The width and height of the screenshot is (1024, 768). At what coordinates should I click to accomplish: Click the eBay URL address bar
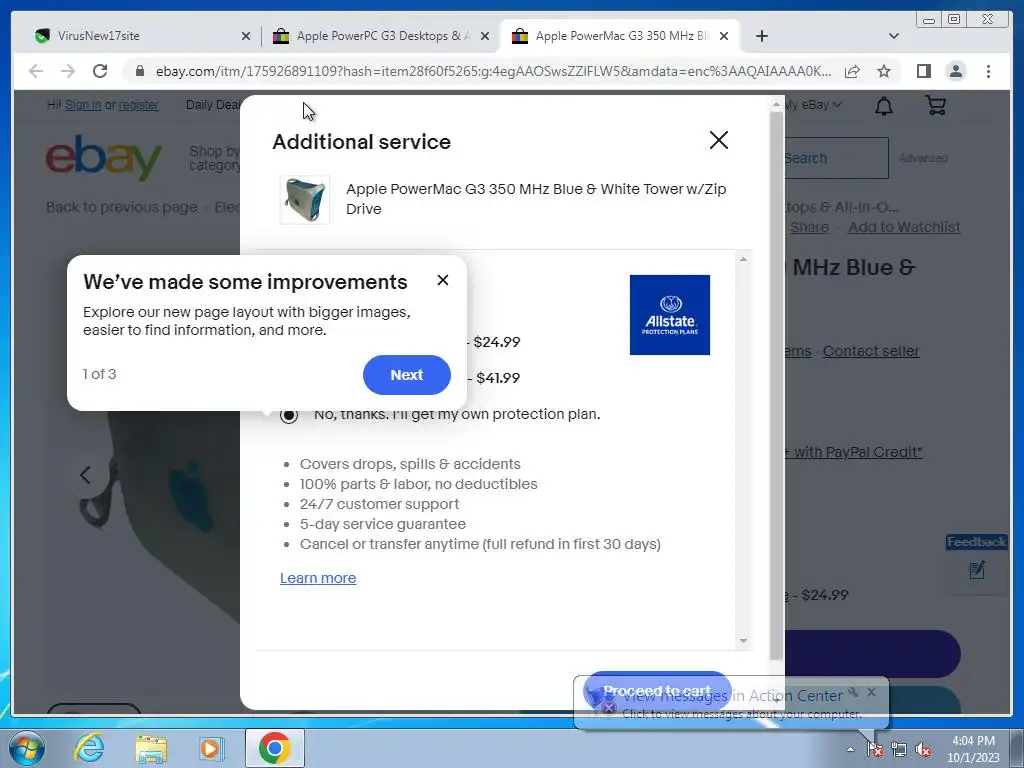[493, 71]
